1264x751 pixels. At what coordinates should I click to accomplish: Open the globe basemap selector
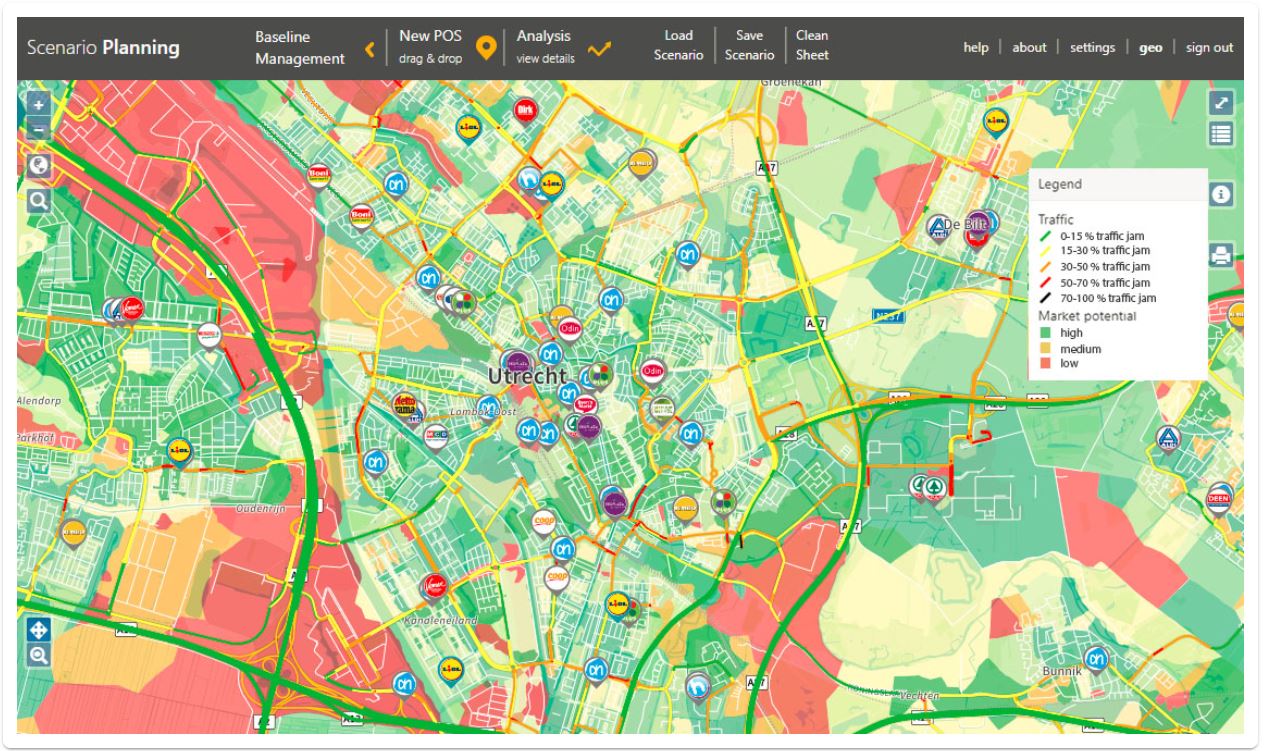pyautogui.click(x=39, y=165)
